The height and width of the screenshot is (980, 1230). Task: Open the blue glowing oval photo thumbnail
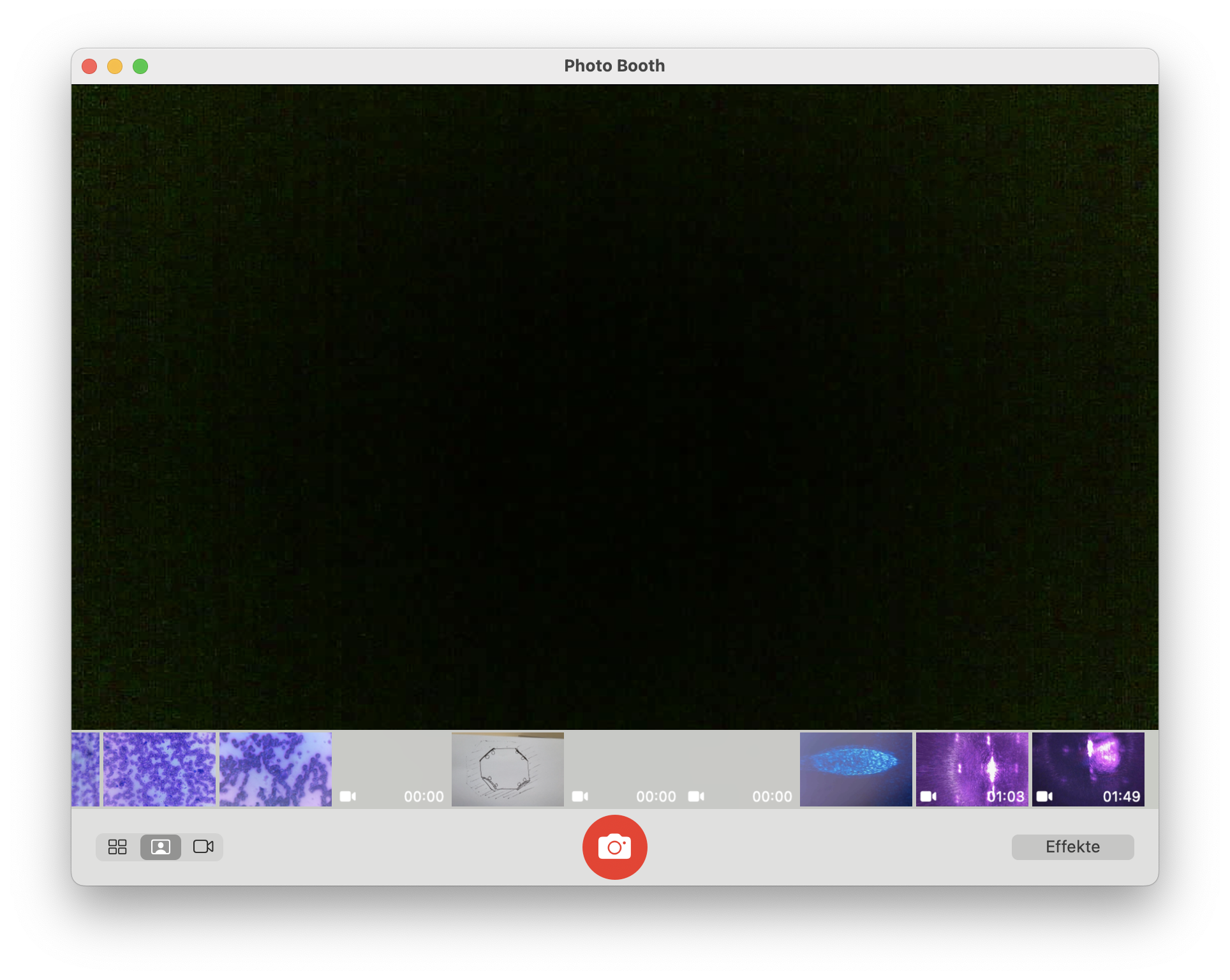856,769
